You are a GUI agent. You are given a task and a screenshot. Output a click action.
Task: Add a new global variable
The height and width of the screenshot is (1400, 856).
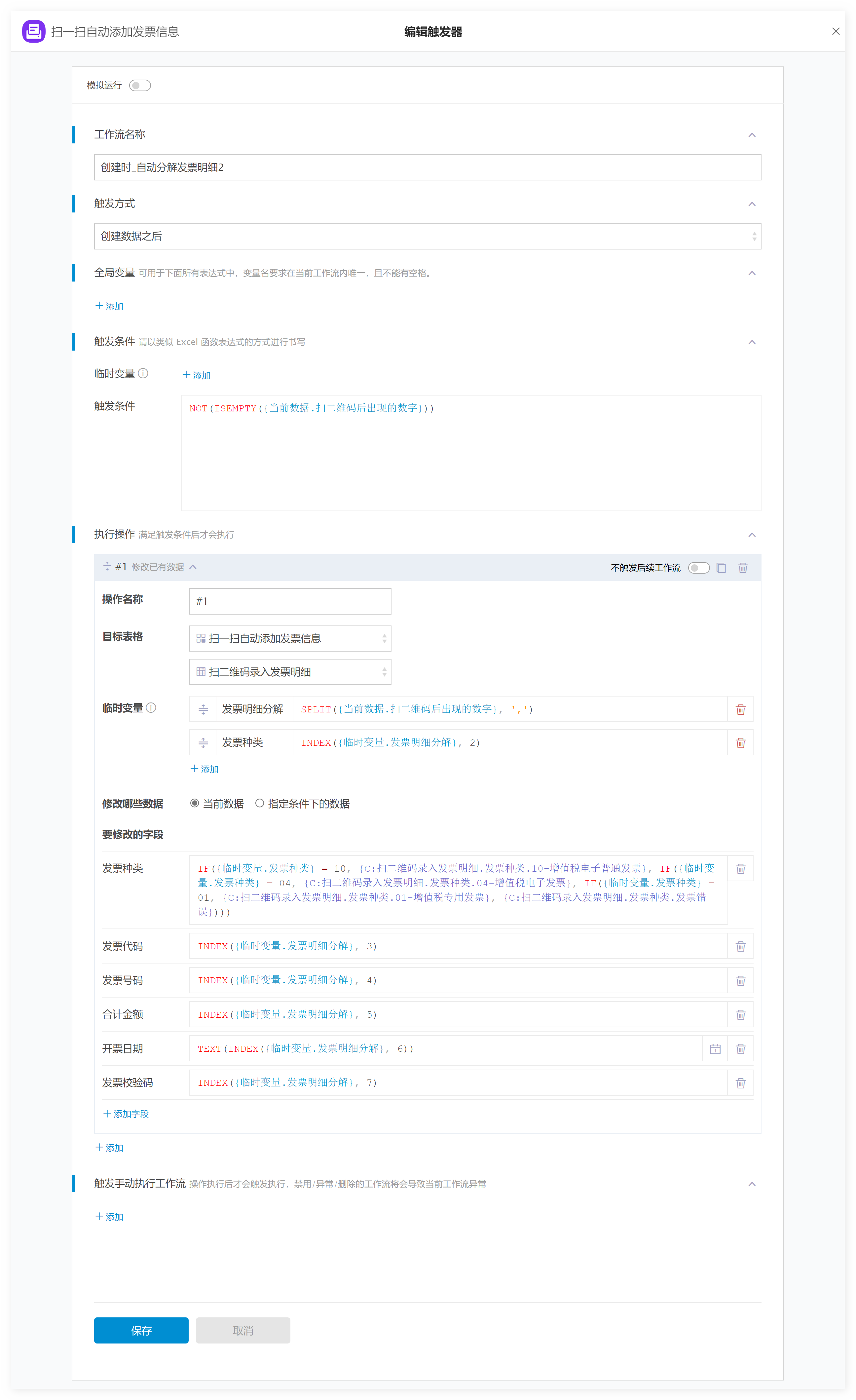[x=109, y=306]
